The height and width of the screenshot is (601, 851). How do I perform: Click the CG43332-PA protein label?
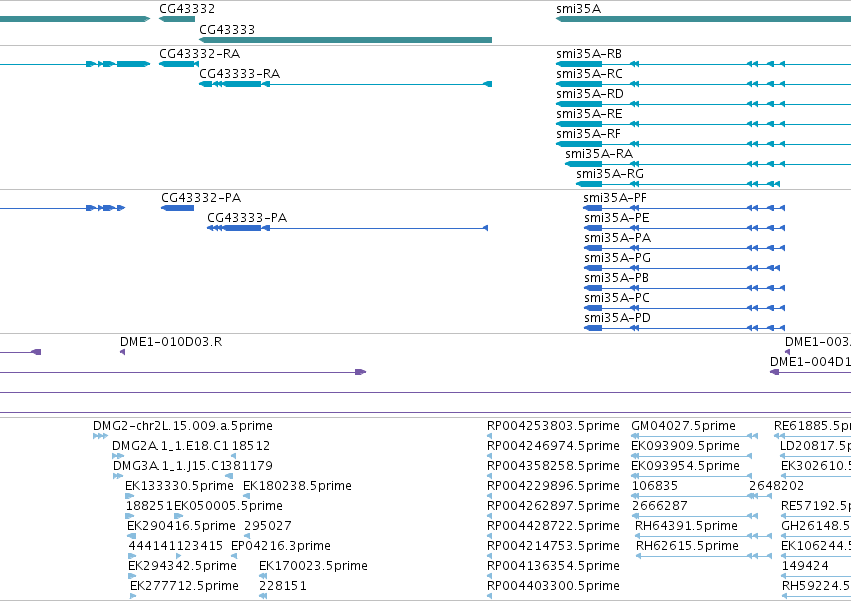(201, 198)
